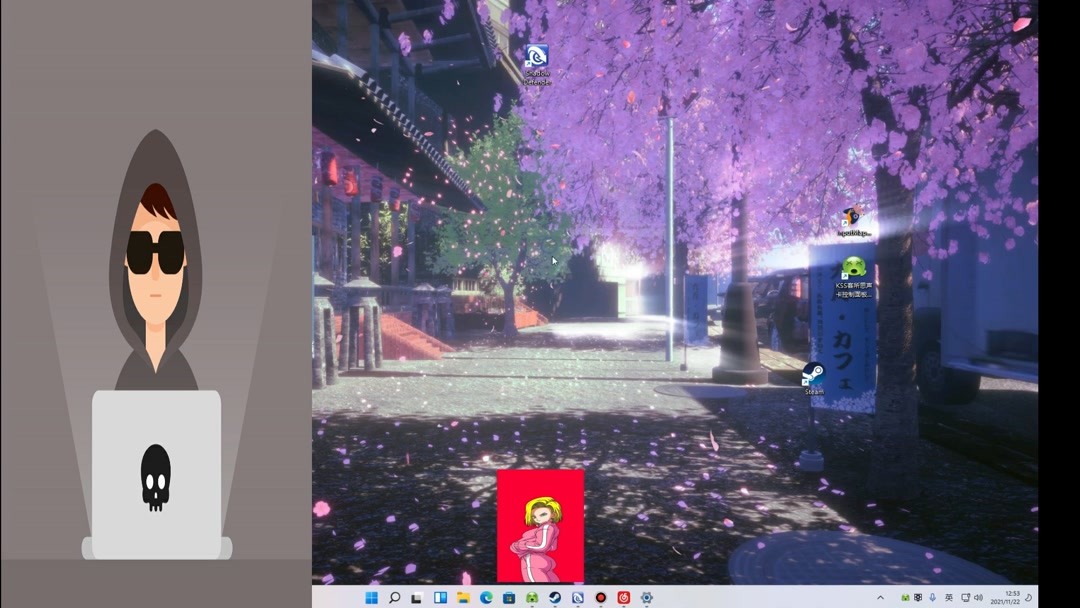Open Windows Search from the taskbar

tap(396, 598)
